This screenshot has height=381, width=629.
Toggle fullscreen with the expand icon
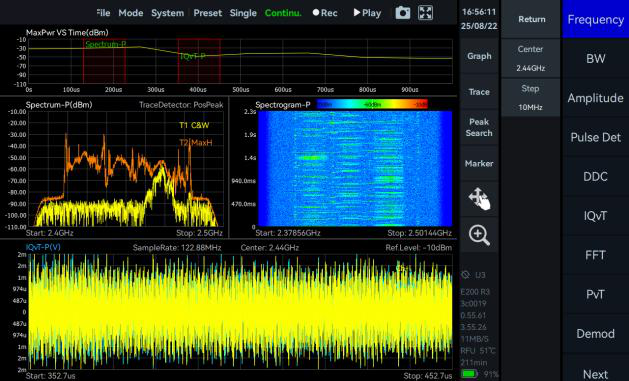click(x=425, y=13)
